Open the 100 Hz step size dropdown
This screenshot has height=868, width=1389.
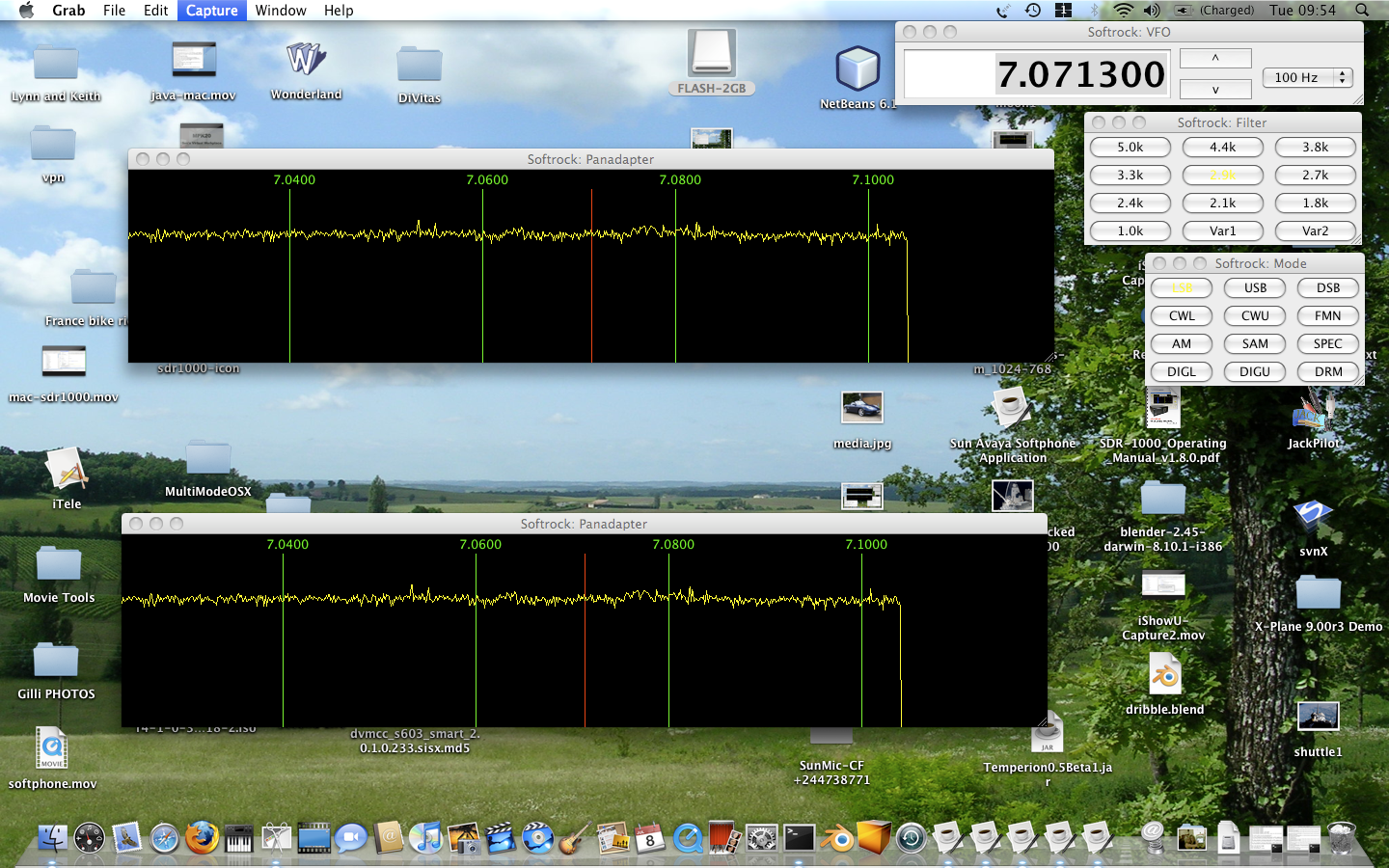click(x=1308, y=77)
